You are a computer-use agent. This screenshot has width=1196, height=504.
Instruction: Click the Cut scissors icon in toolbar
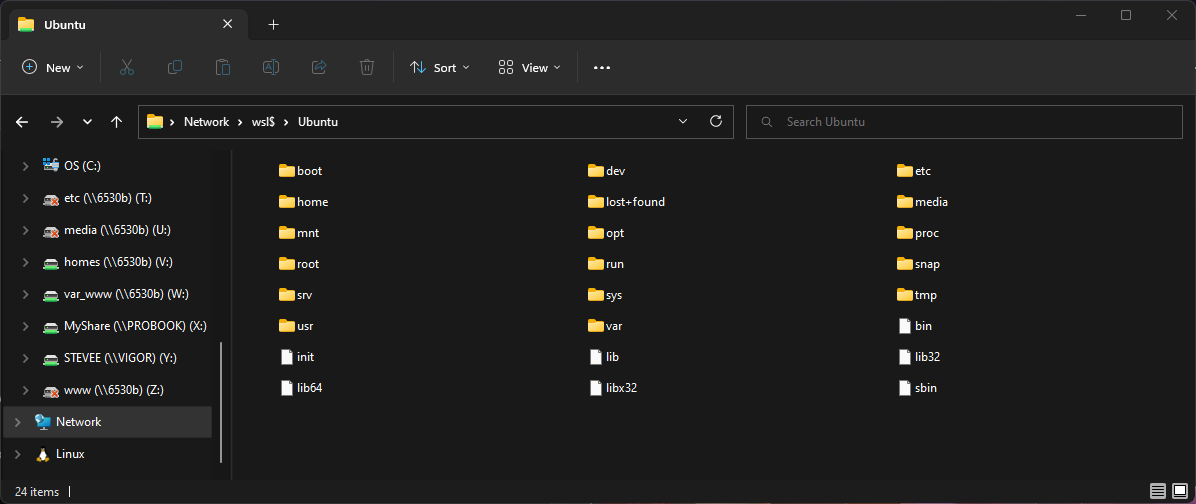coord(127,67)
